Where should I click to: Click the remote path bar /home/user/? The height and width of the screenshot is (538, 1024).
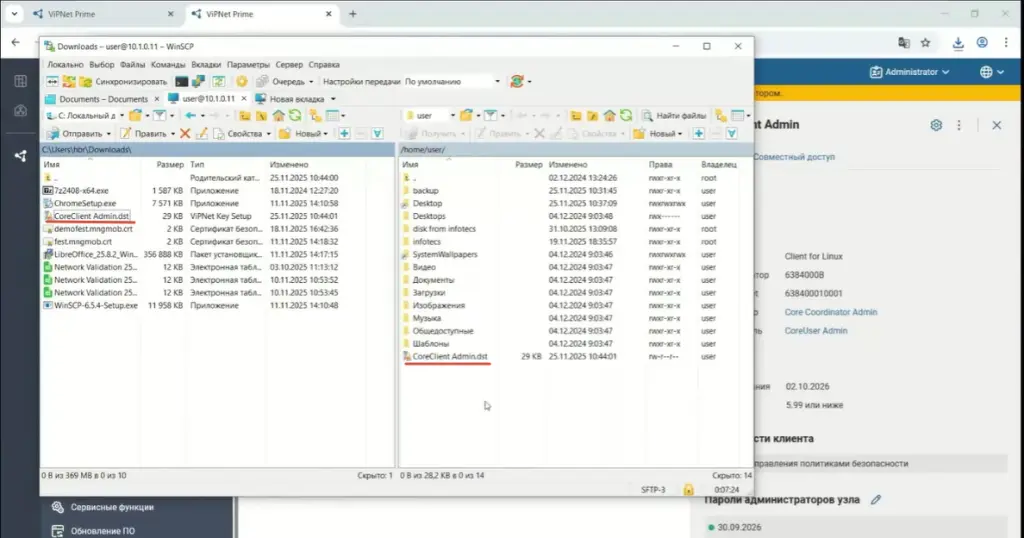[x=575, y=150]
